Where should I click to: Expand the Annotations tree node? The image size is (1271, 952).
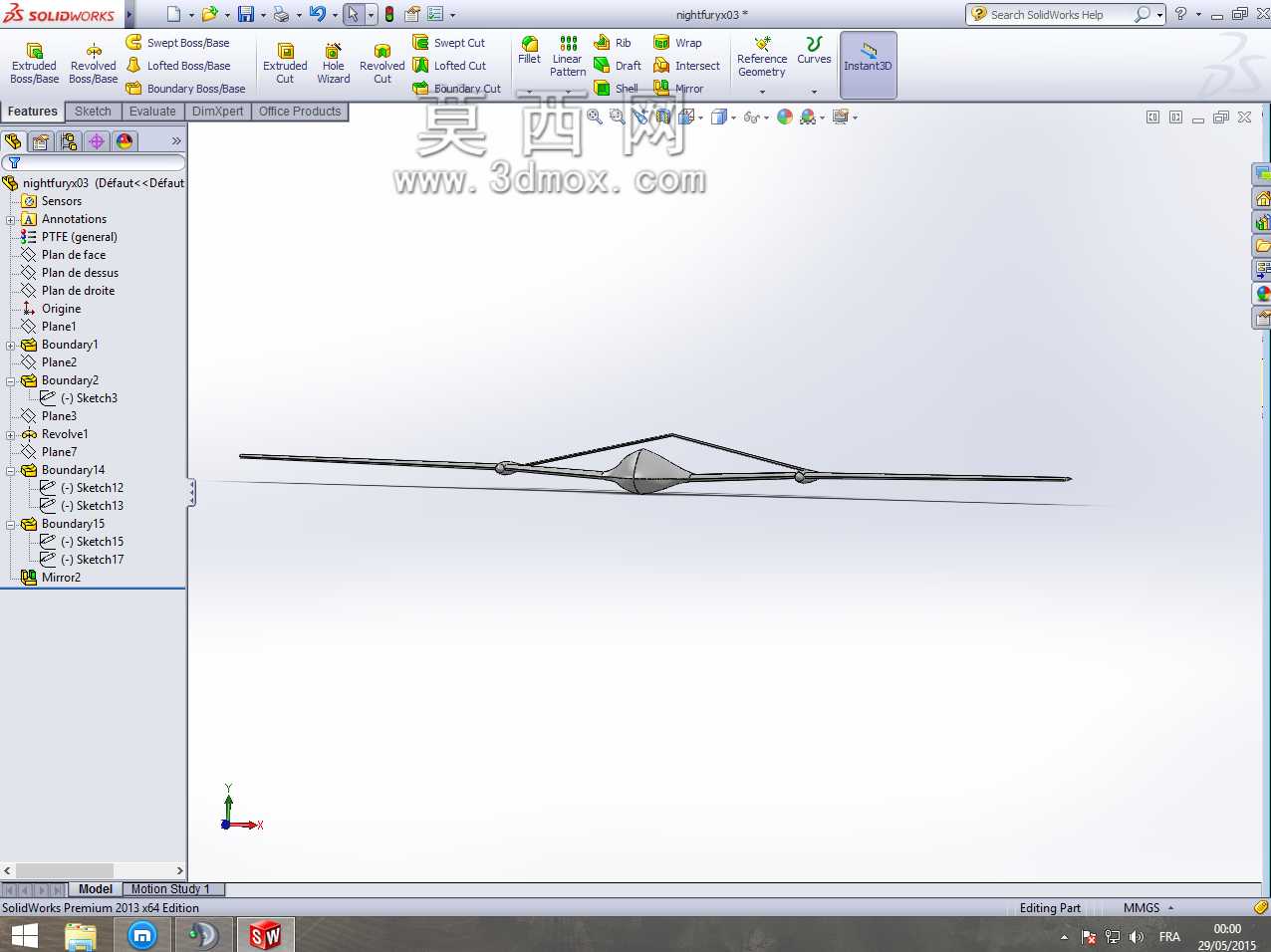click(x=11, y=219)
